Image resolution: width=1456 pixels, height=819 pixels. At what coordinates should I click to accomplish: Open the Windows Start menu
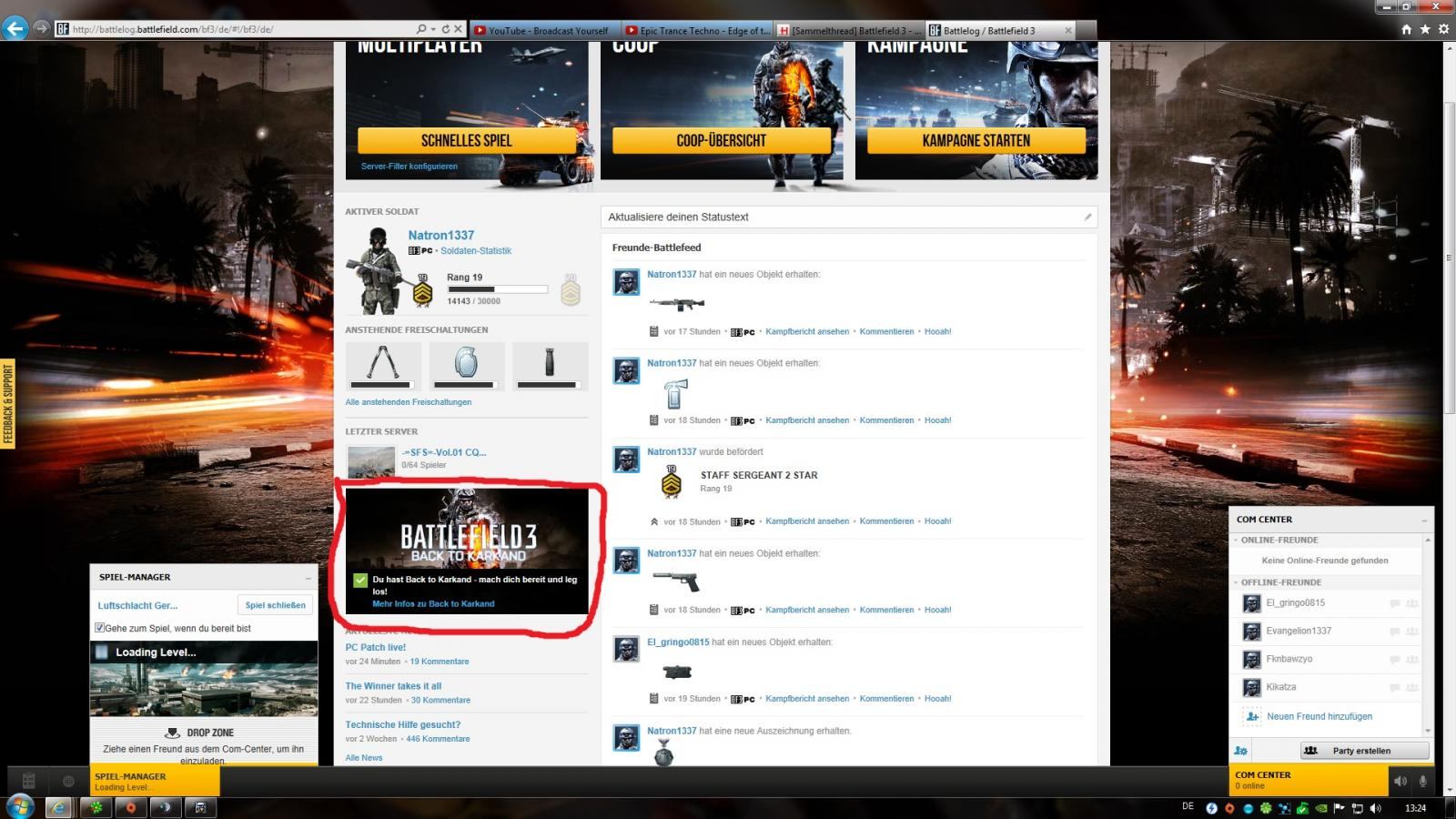tap(20, 806)
